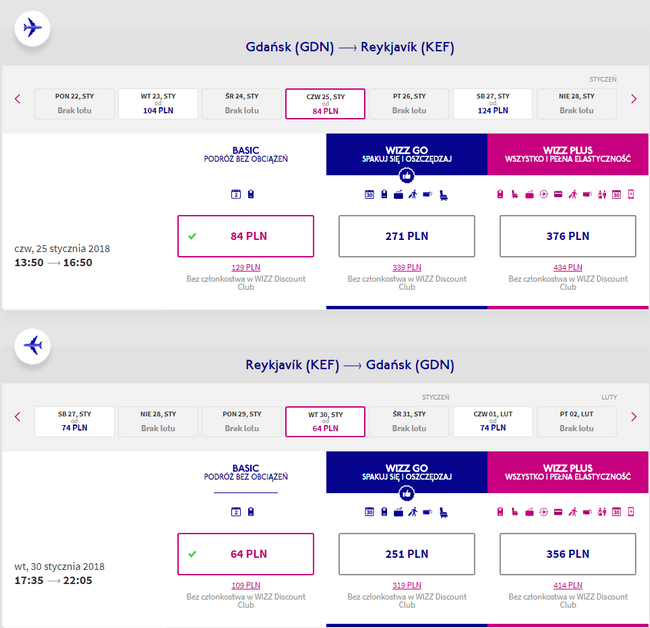Show later outbound dates with the right arrow
The image size is (650, 628).
tap(633, 99)
